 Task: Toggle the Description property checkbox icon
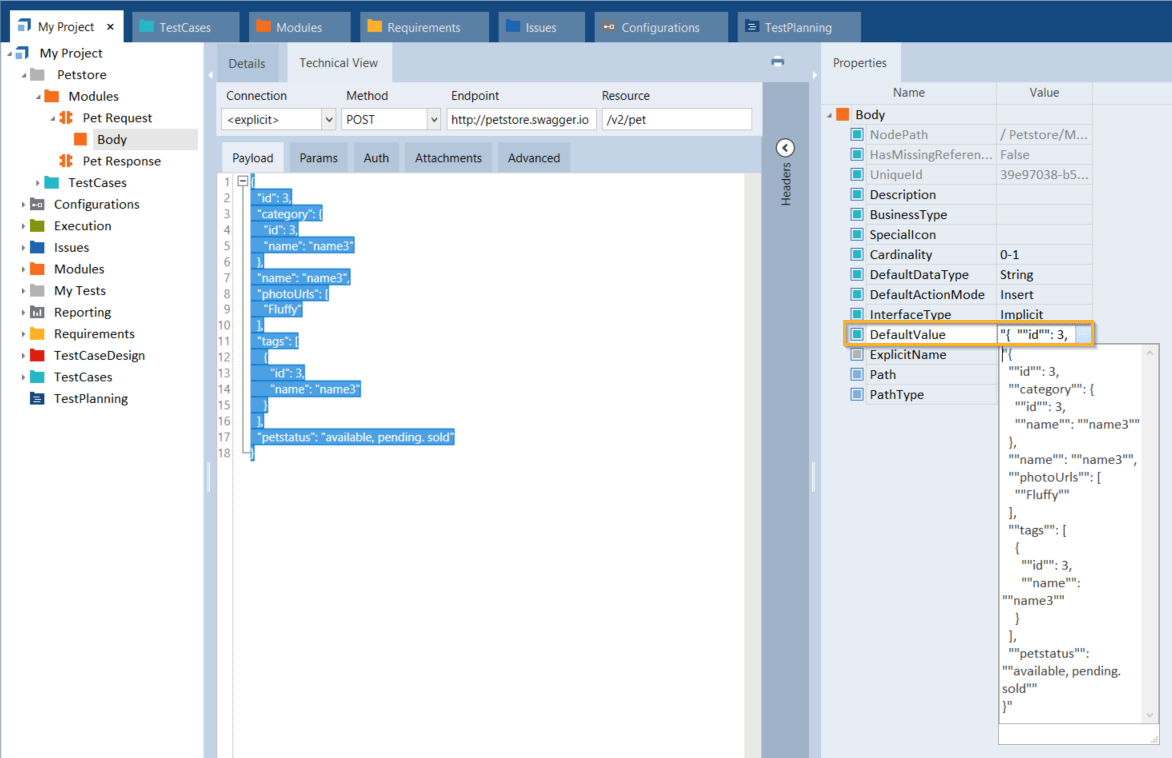(856, 195)
